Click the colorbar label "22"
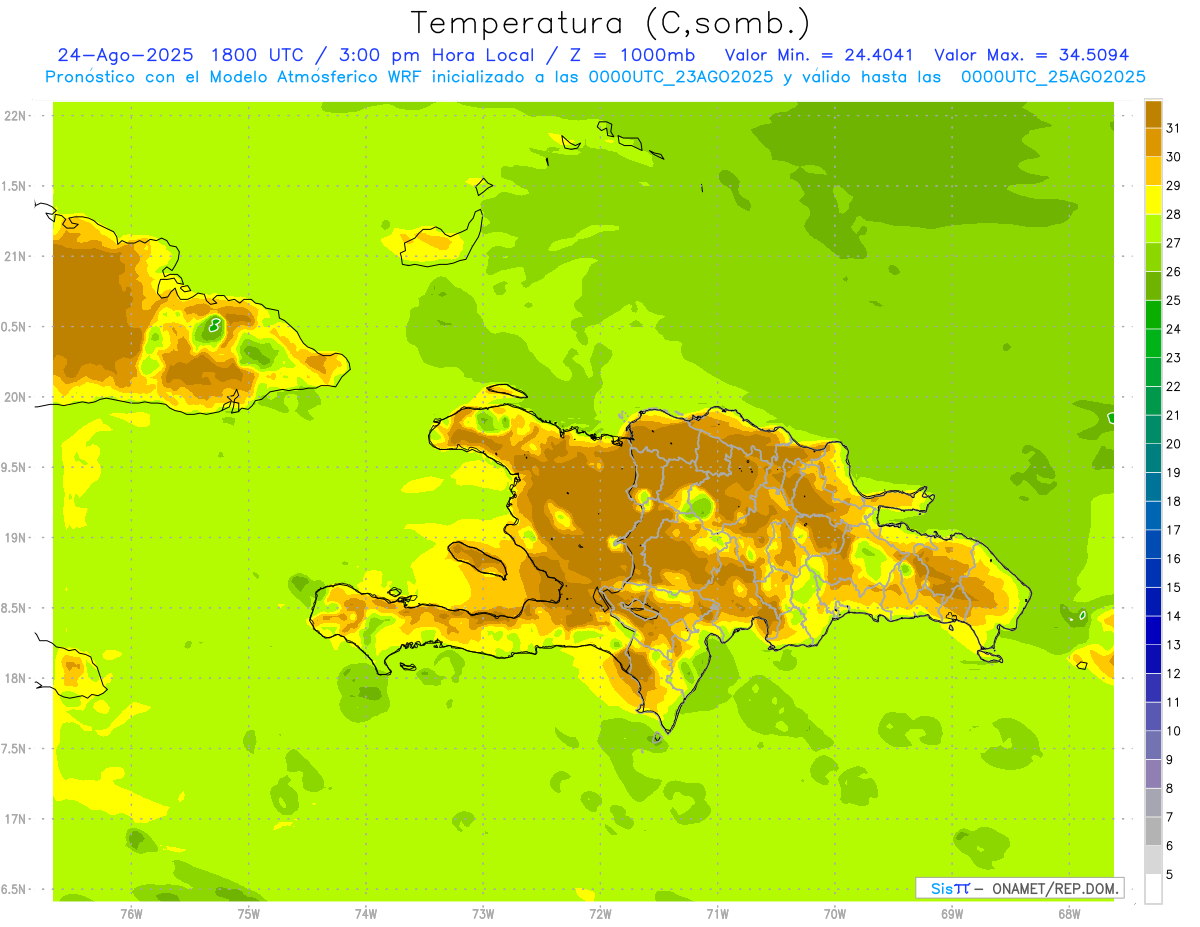Viewport: 1200px width, 927px height. coord(1174,386)
